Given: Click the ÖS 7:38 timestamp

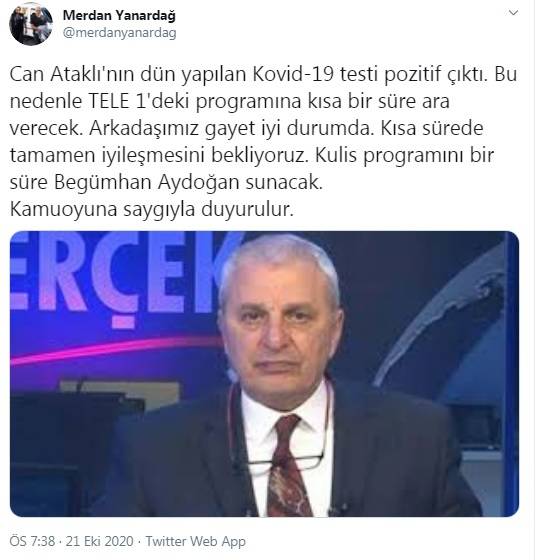Looking at the screenshot, I should pos(32,541).
